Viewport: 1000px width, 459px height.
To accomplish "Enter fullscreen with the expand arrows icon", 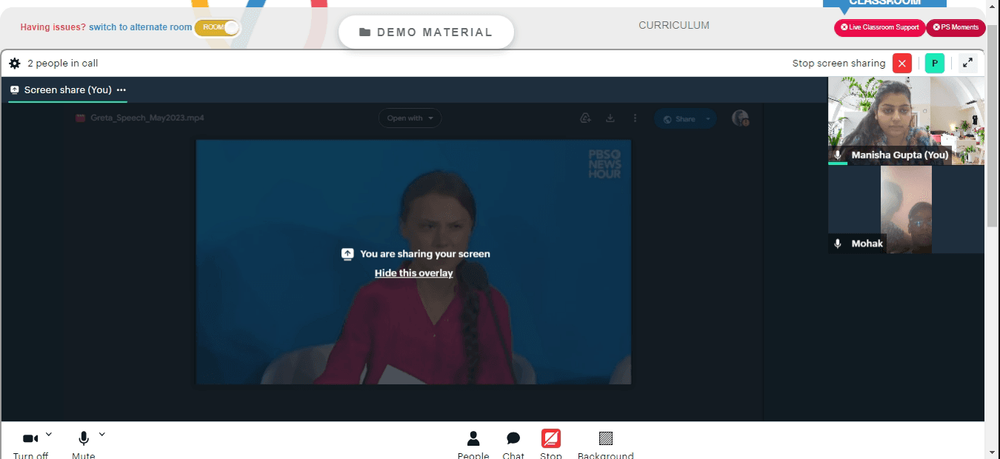I will (967, 63).
